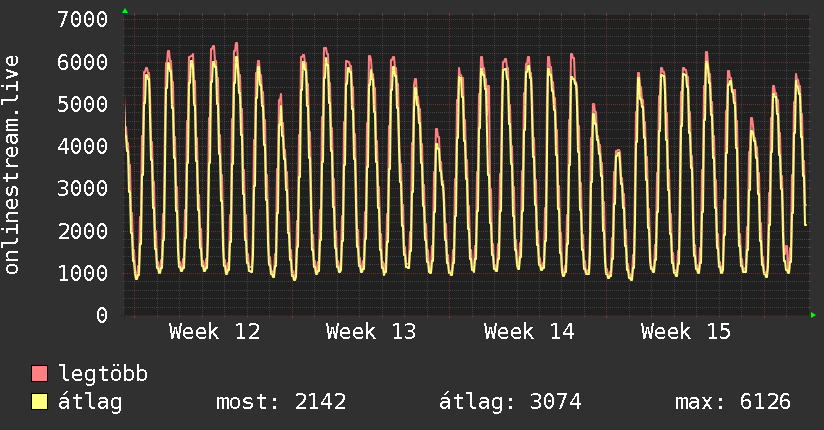Click the 1000 y-axis tick label
The image size is (824, 430).
click(x=83, y=273)
